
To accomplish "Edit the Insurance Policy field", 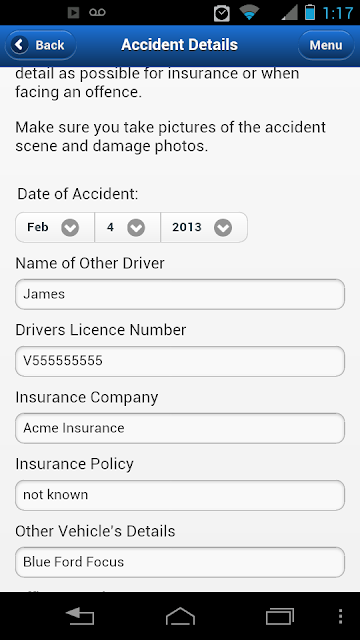I will tap(180, 495).
